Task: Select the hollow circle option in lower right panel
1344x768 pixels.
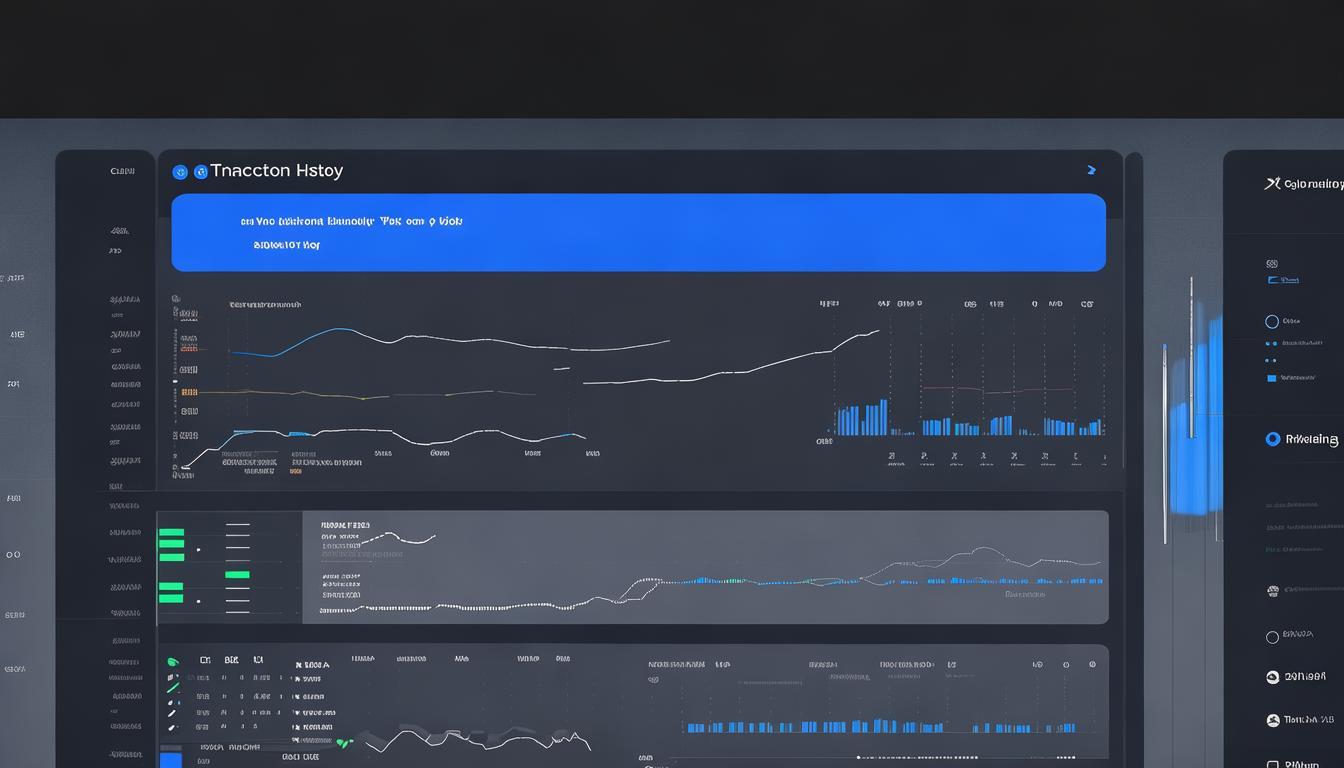Action: tap(1272, 637)
